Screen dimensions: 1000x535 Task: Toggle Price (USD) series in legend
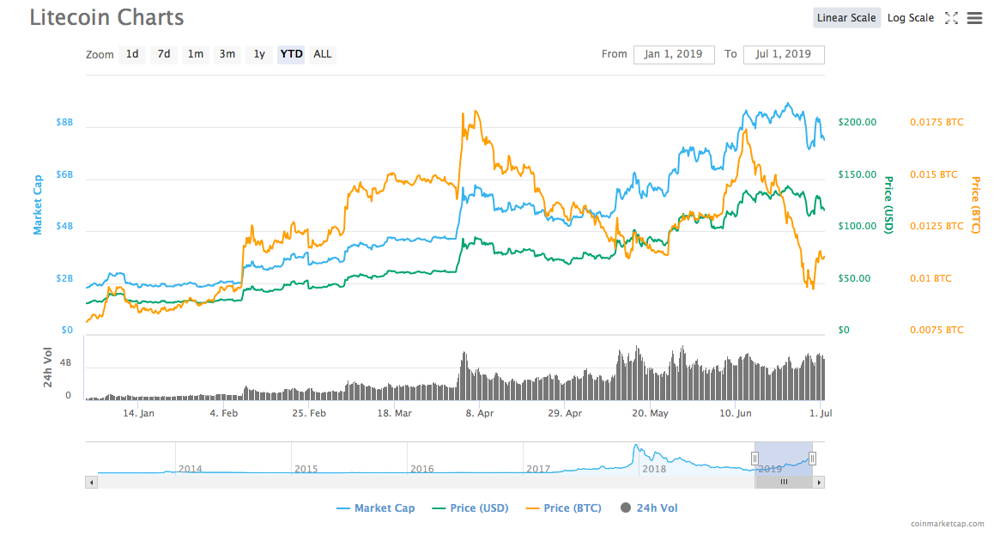tap(470, 508)
